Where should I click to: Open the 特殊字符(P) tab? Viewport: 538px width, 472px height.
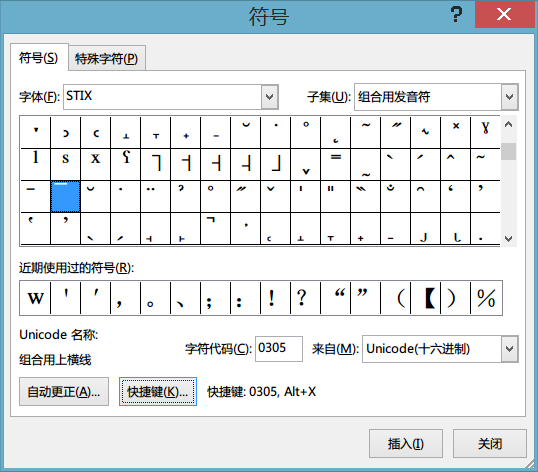tap(107, 59)
